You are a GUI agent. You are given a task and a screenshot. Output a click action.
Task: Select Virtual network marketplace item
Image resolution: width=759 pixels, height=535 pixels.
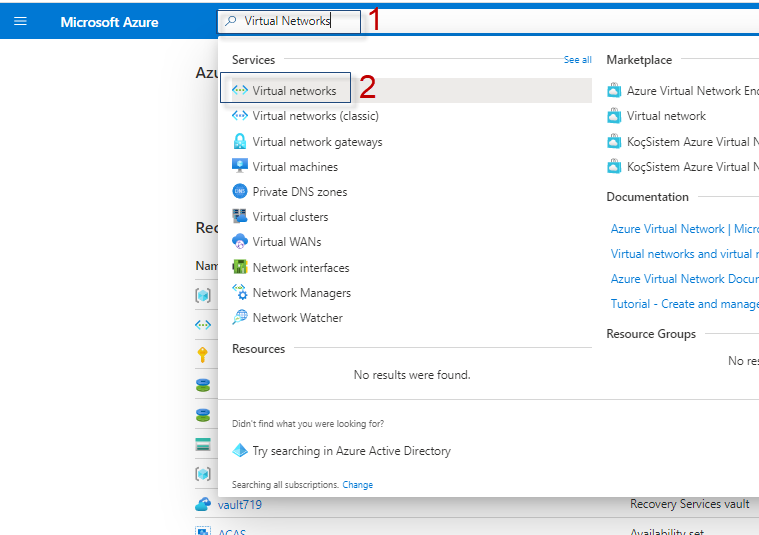pyautogui.click(x=666, y=116)
